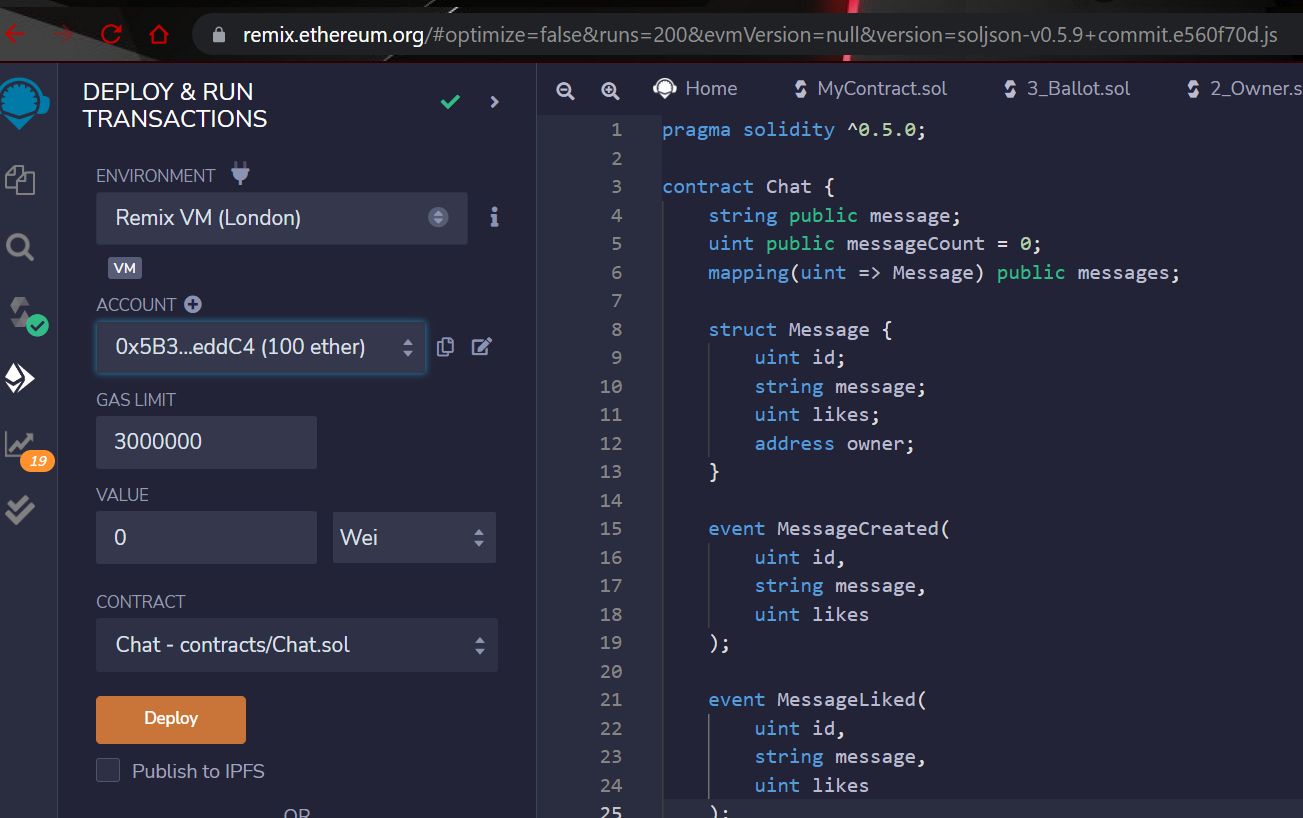Open the Solidity compiler plugin icon
This screenshot has width=1303, height=818.
click(x=26, y=314)
